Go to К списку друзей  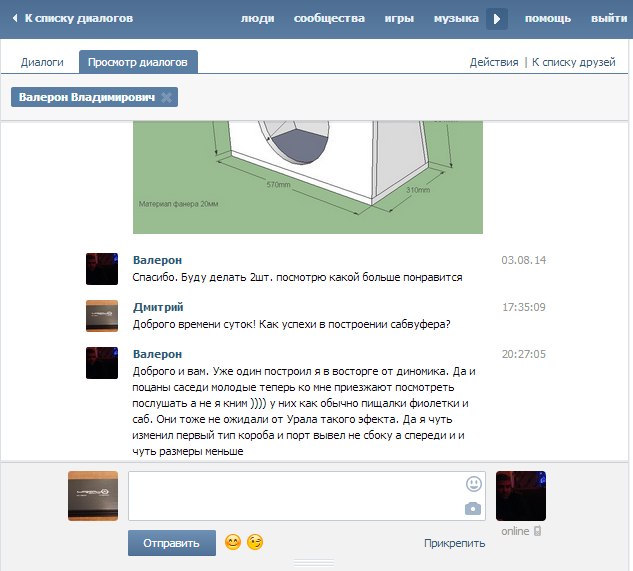[x=573, y=62]
